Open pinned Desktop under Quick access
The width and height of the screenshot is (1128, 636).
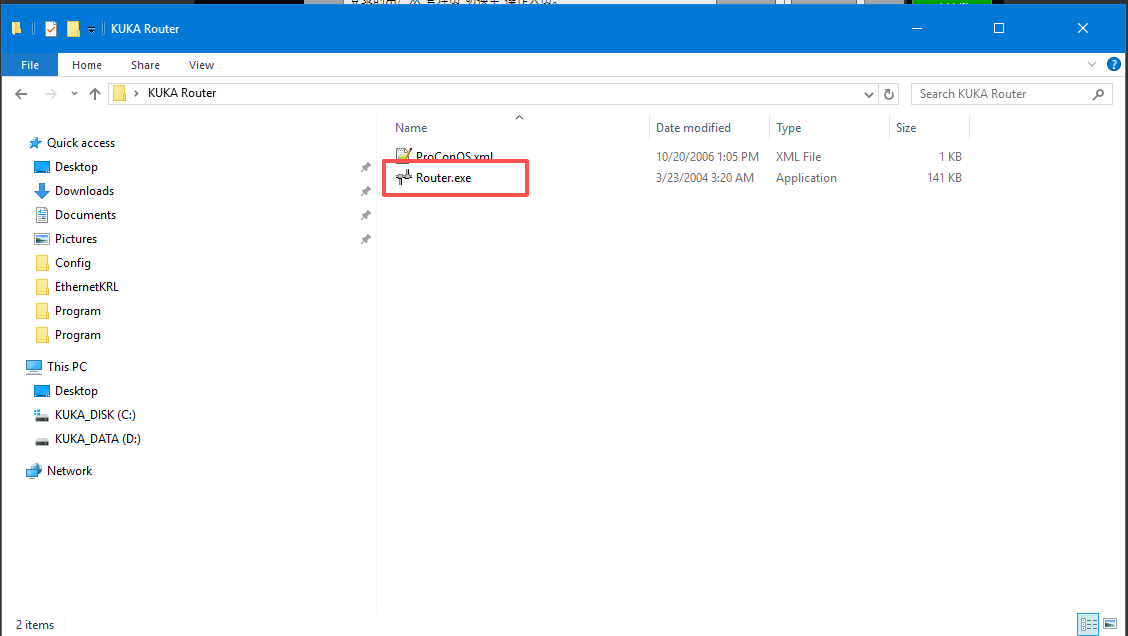[x=76, y=166]
